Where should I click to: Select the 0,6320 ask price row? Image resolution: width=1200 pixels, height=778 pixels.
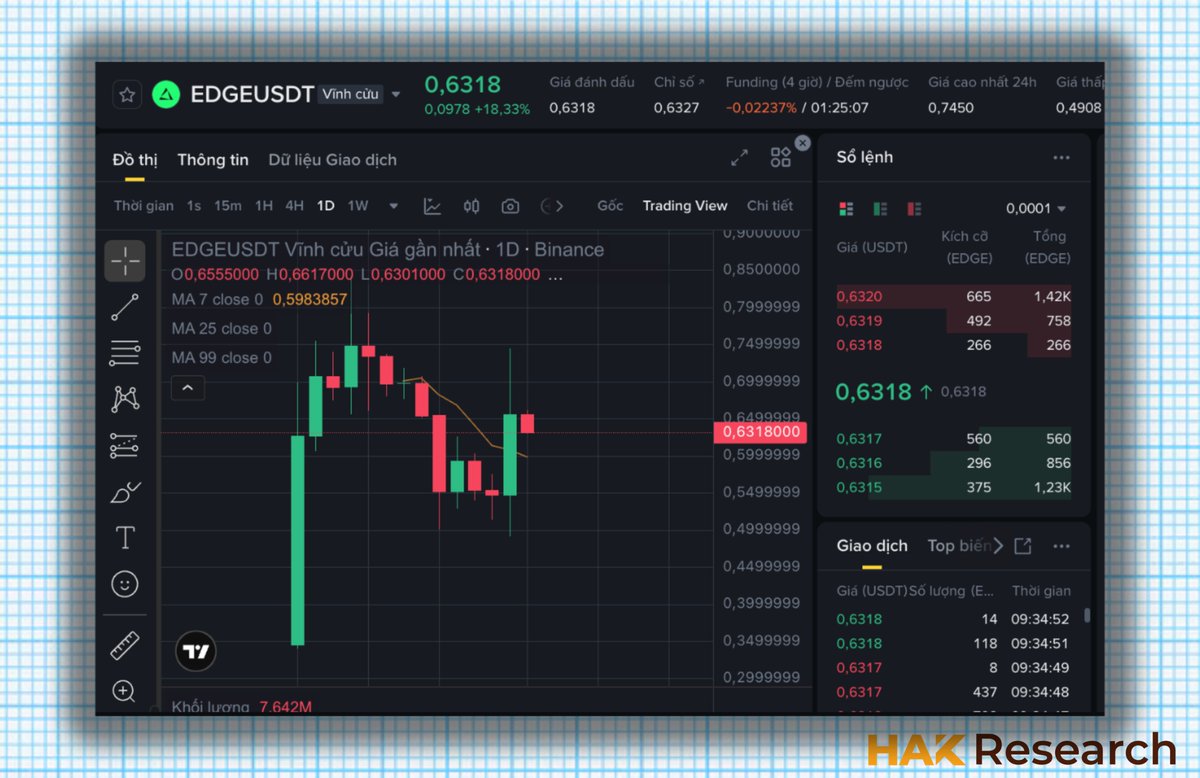coord(953,296)
